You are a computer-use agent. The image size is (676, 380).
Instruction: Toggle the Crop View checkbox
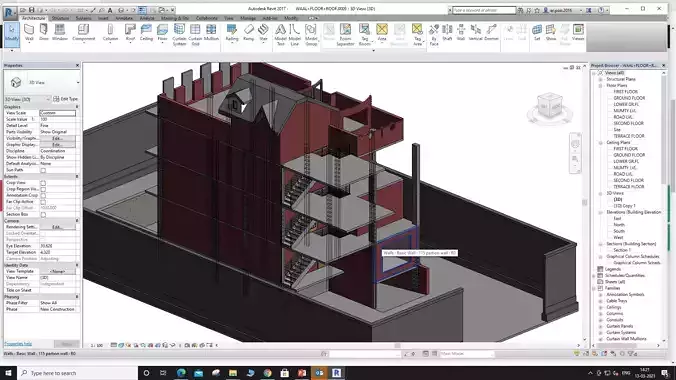point(43,183)
